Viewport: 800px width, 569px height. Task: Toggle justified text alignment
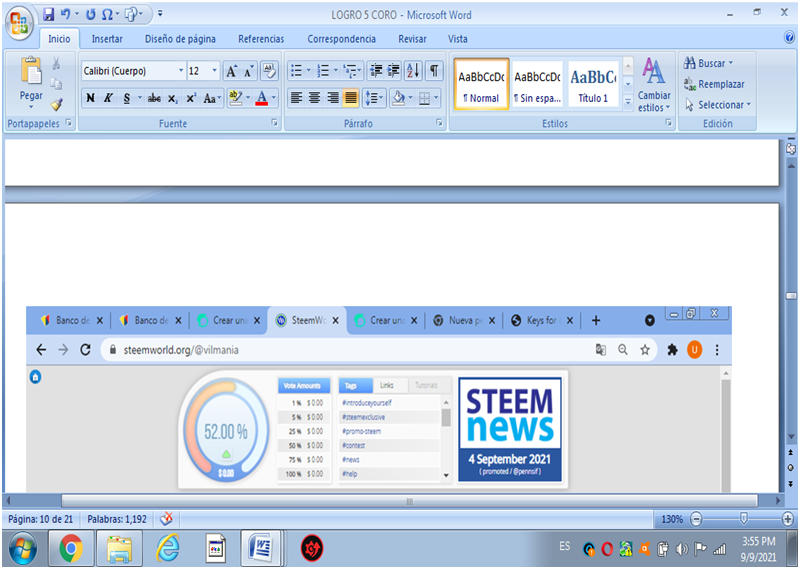coord(351,97)
